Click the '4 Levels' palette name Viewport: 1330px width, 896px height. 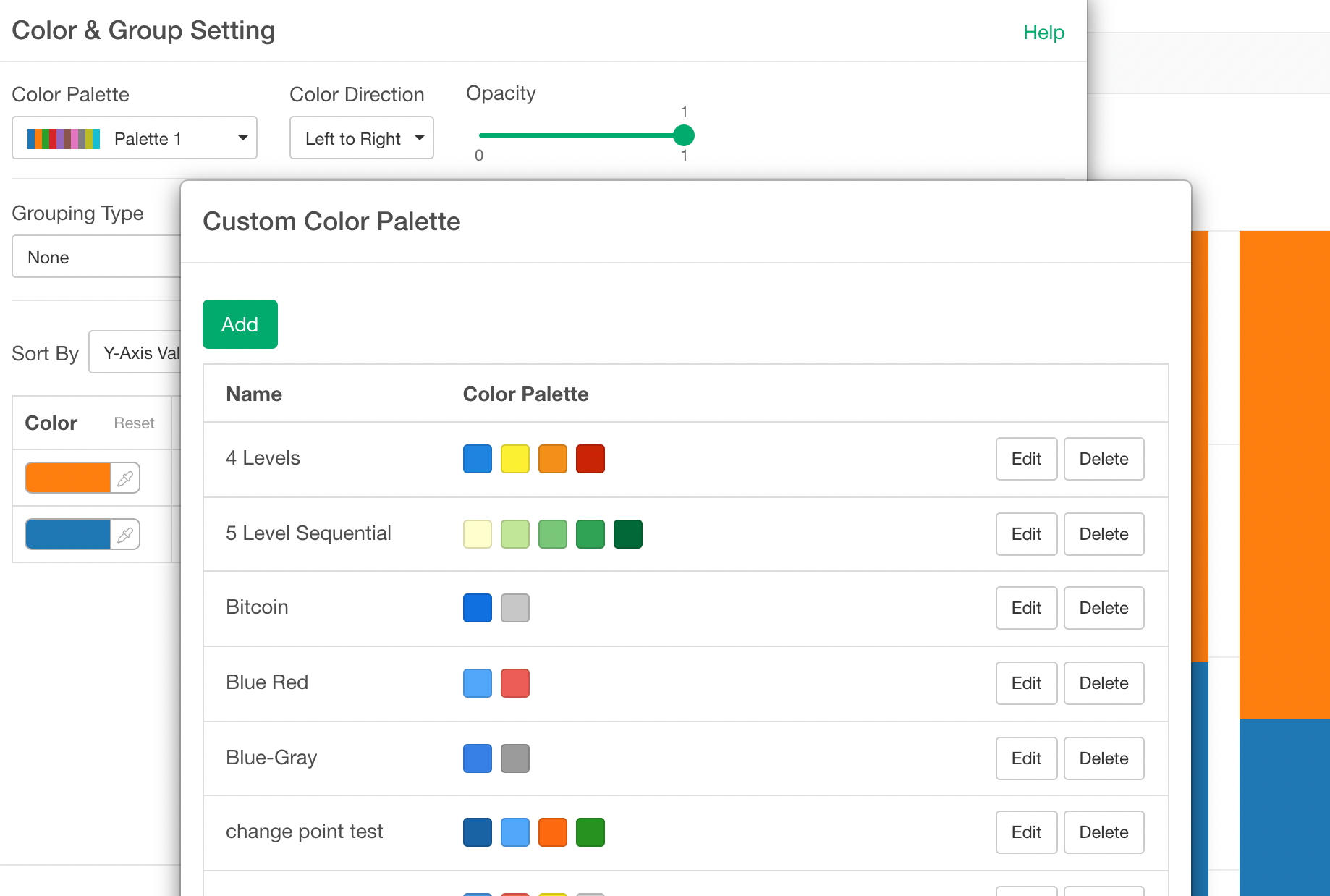coord(263,458)
